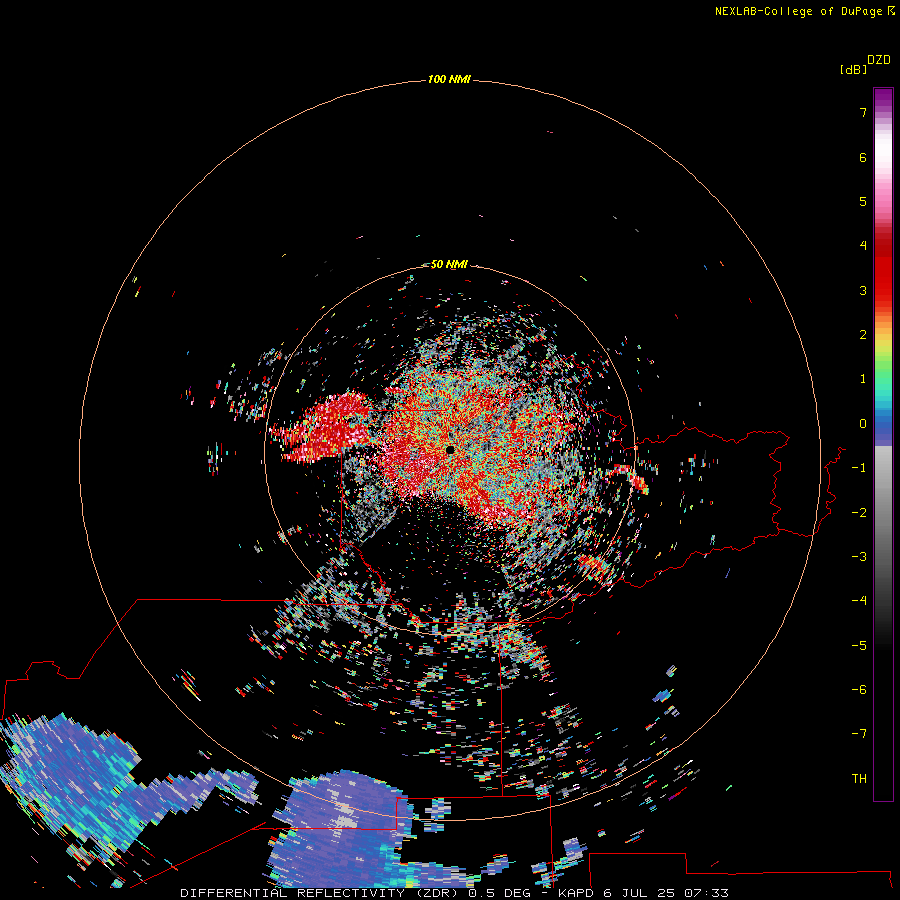Click the DZD product label above color bar

(x=879, y=60)
